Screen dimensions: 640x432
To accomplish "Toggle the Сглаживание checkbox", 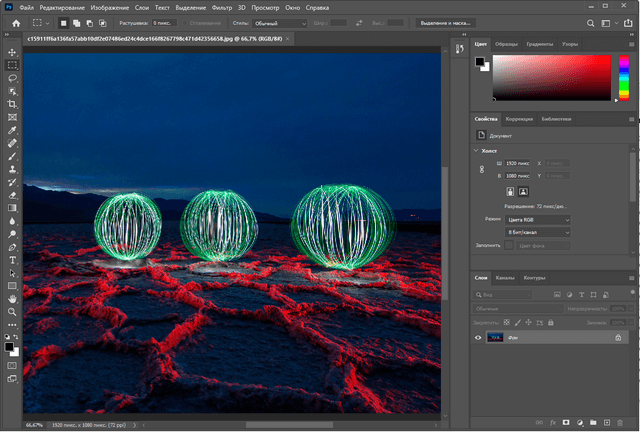I will pos(186,22).
